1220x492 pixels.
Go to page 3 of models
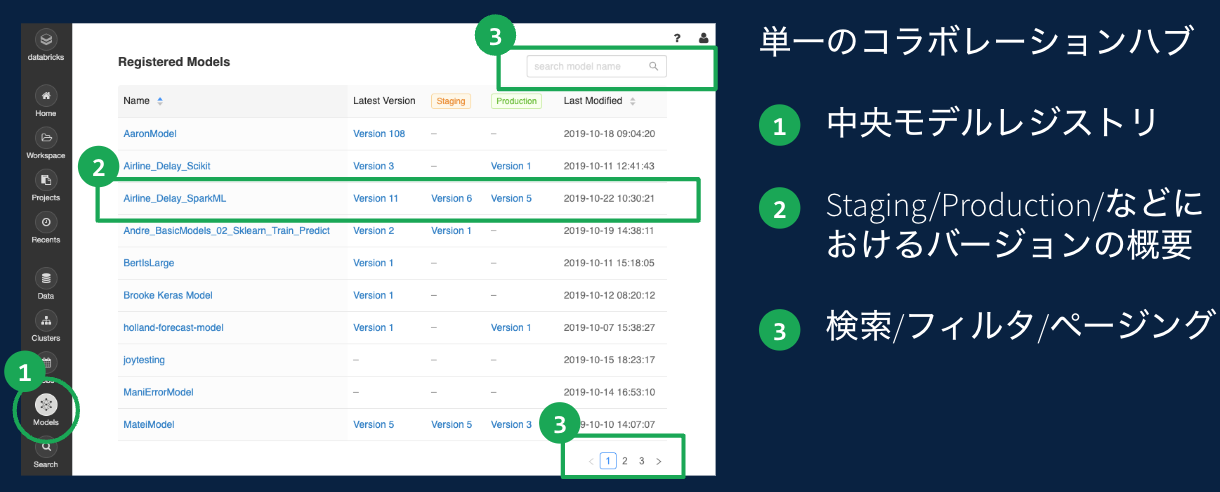click(642, 461)
